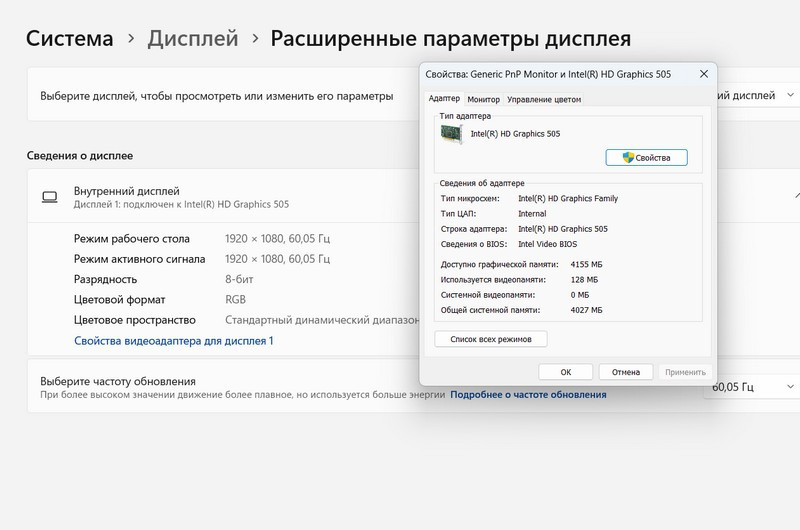Viewport: 800px width, 530px height.
Task: Collapse the Внутренний дисплей info section
Action: (795, 197)
